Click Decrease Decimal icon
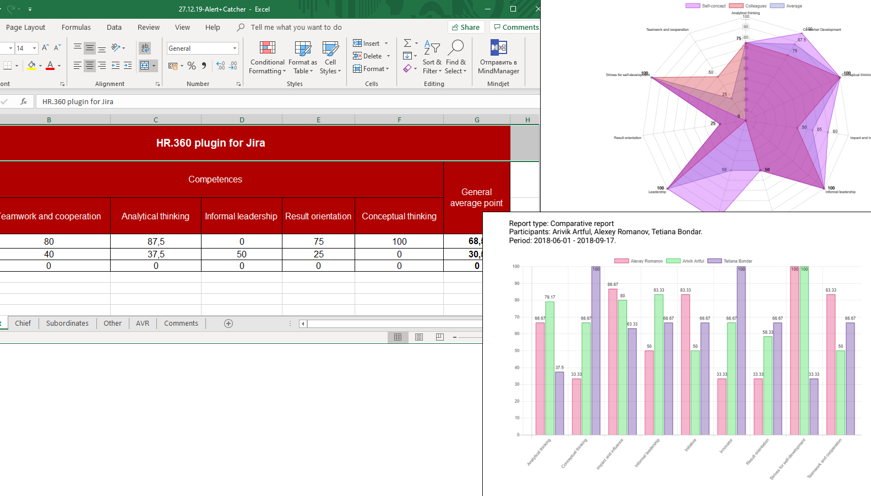Screen dimensions: 871x496 tap(233, 66)
